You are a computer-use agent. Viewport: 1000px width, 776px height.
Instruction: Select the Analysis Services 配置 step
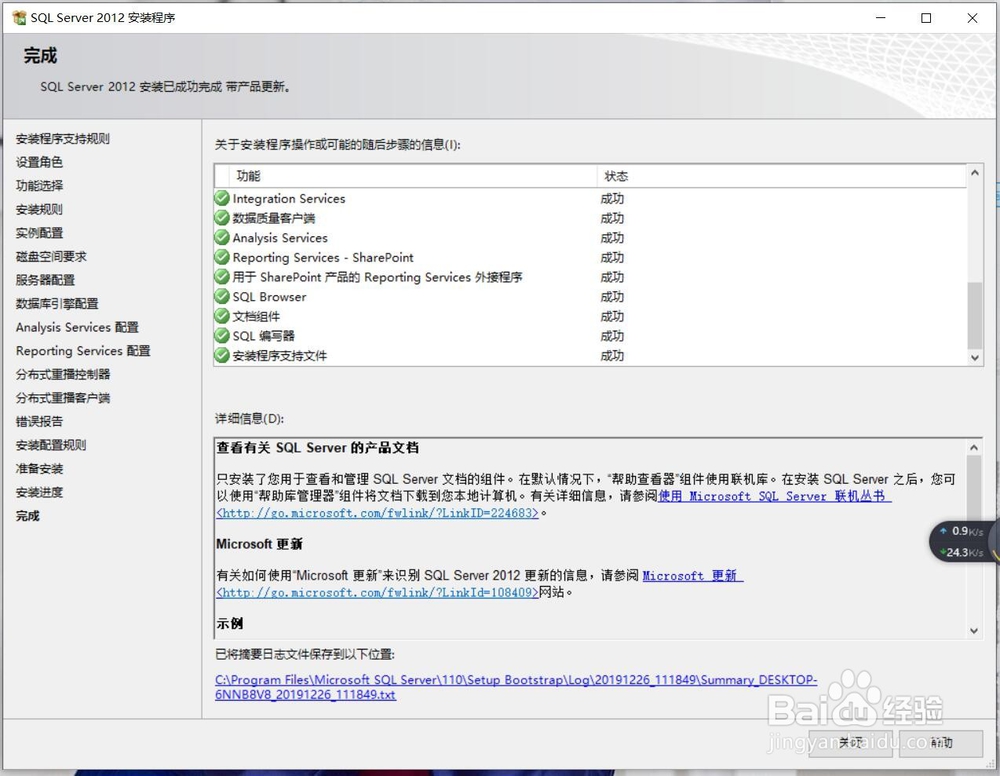77,327
